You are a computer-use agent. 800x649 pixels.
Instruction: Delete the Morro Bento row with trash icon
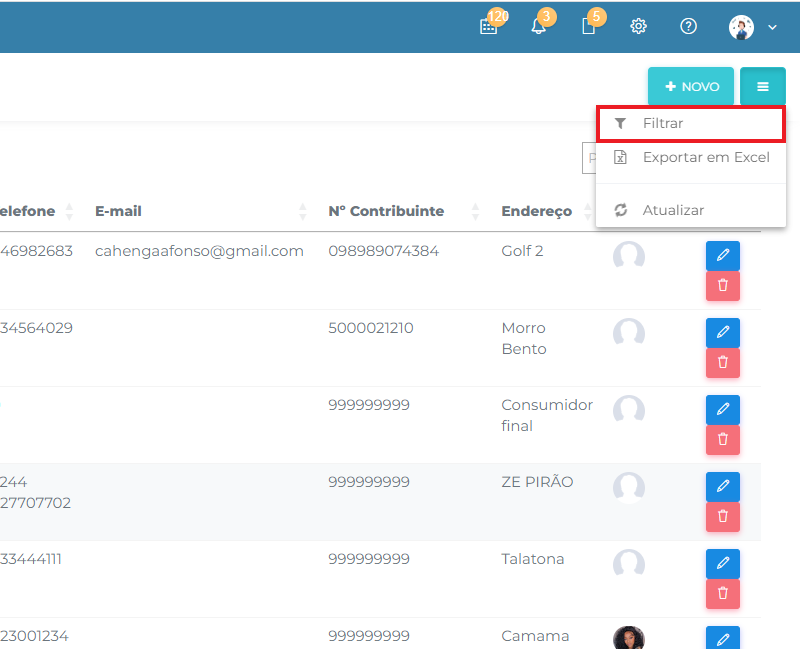pos(722,362)
